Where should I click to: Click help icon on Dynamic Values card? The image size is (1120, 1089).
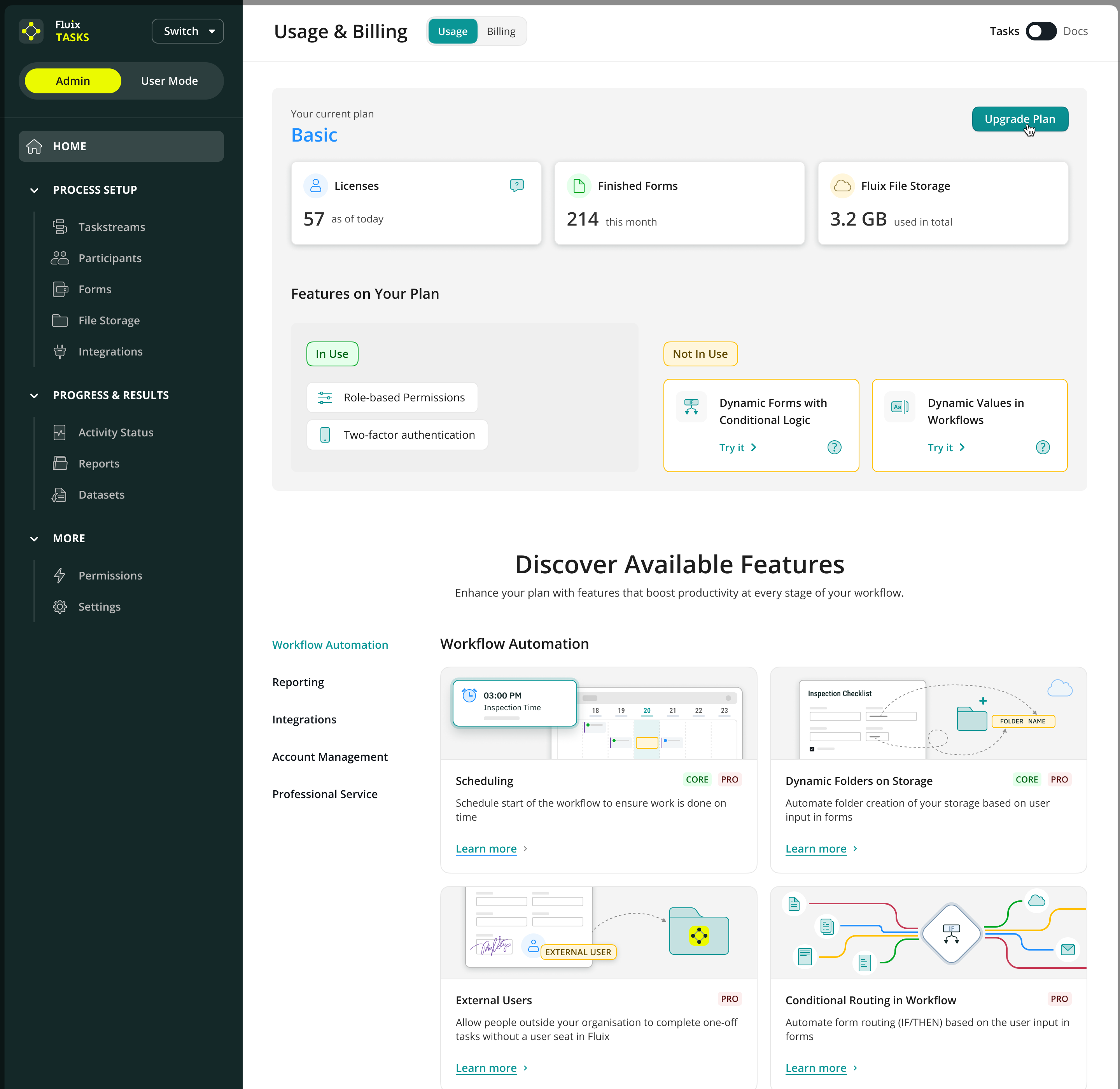pos(1042,447)
